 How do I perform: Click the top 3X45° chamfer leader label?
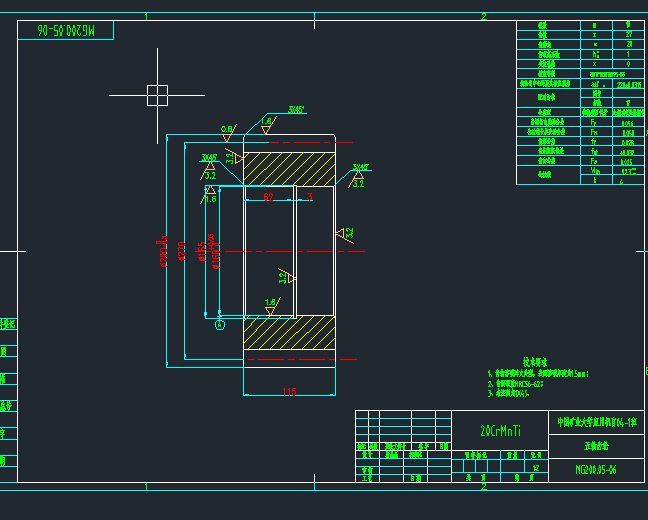coord(296,110)
